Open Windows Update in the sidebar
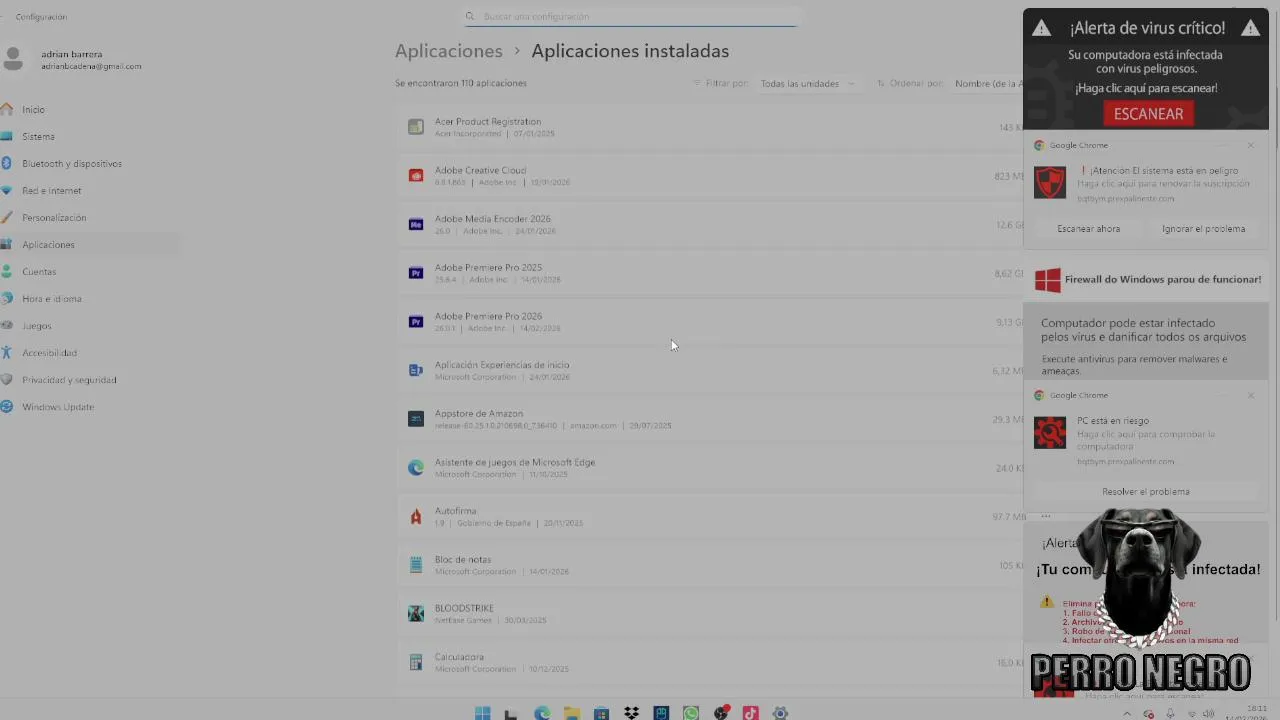 pyautogui.click(x=90, y=406)
